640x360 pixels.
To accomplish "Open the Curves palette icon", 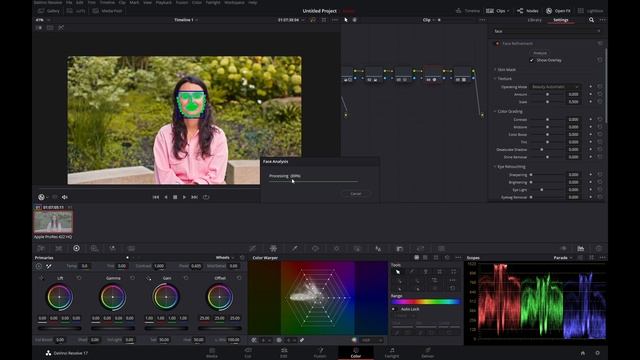I will (x=253, y=248).
